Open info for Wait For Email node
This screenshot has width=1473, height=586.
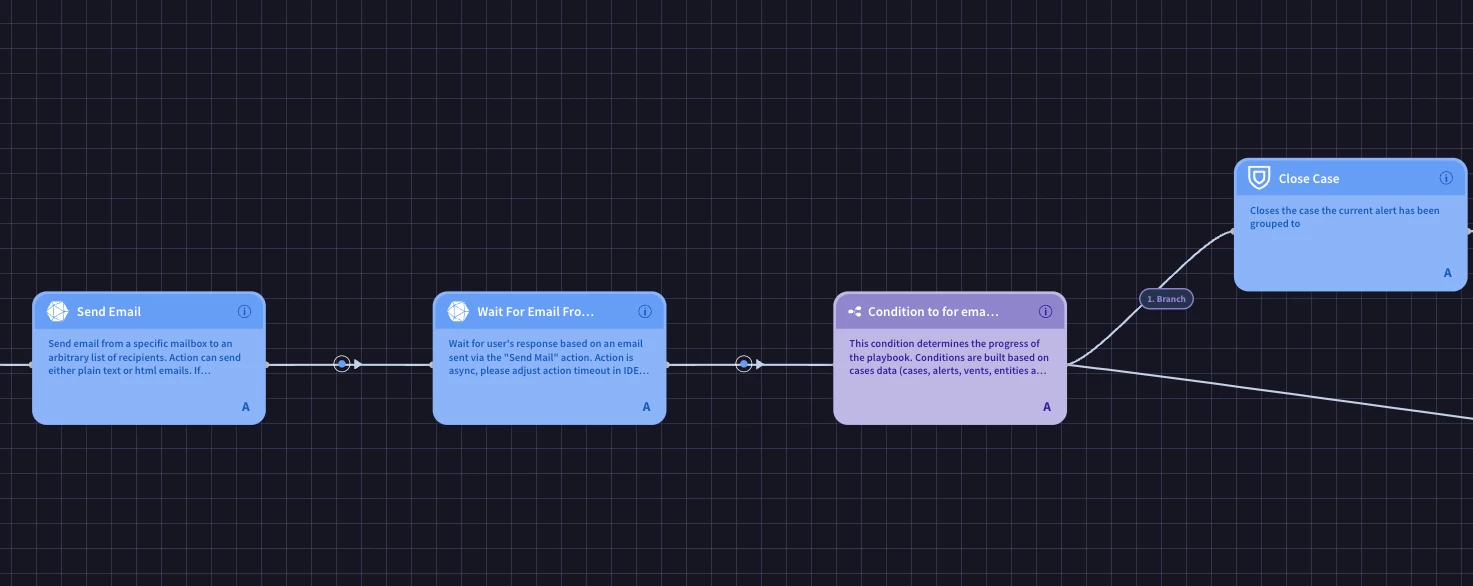[645, 312]
